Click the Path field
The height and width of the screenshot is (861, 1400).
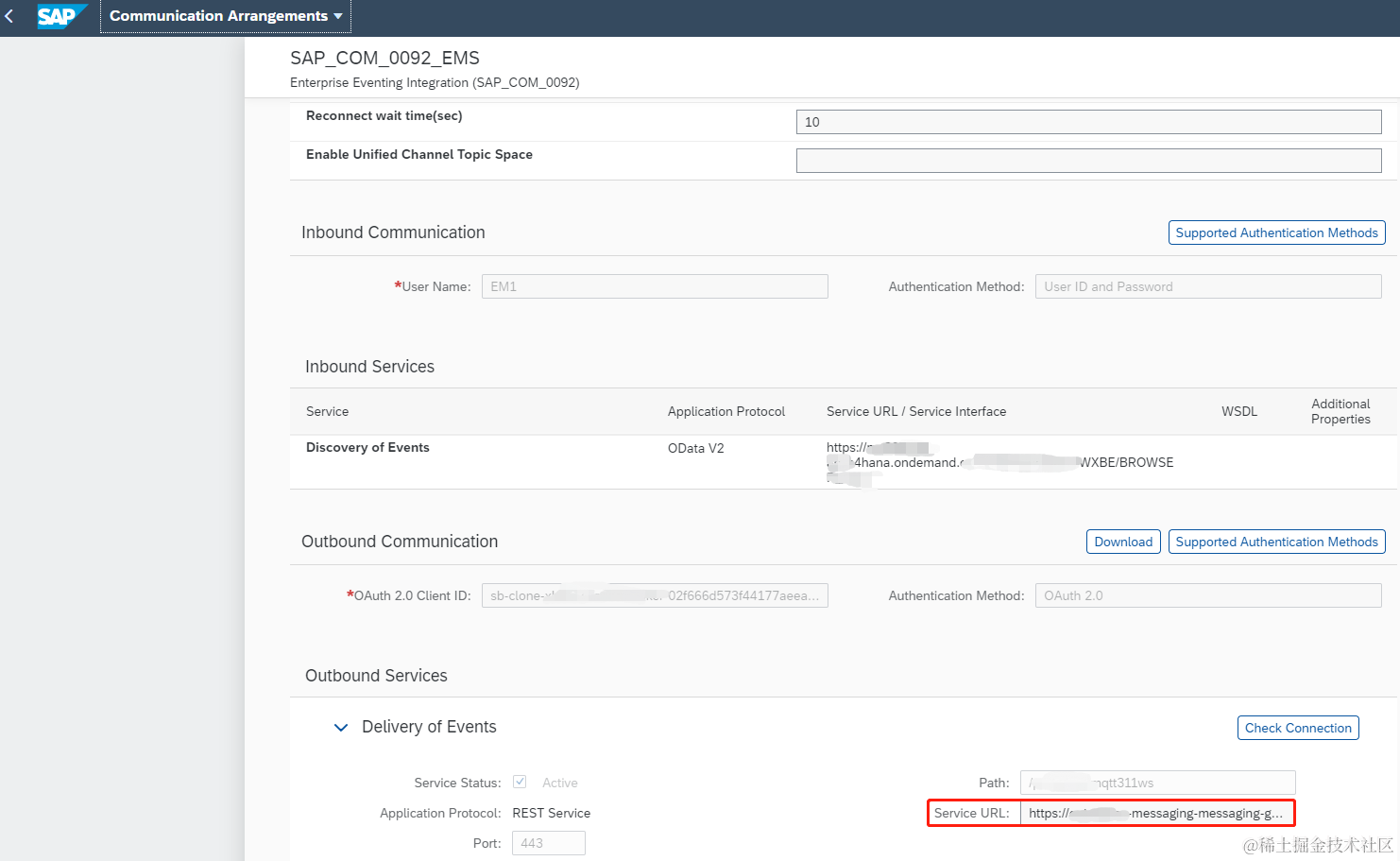click(1157, 783)
